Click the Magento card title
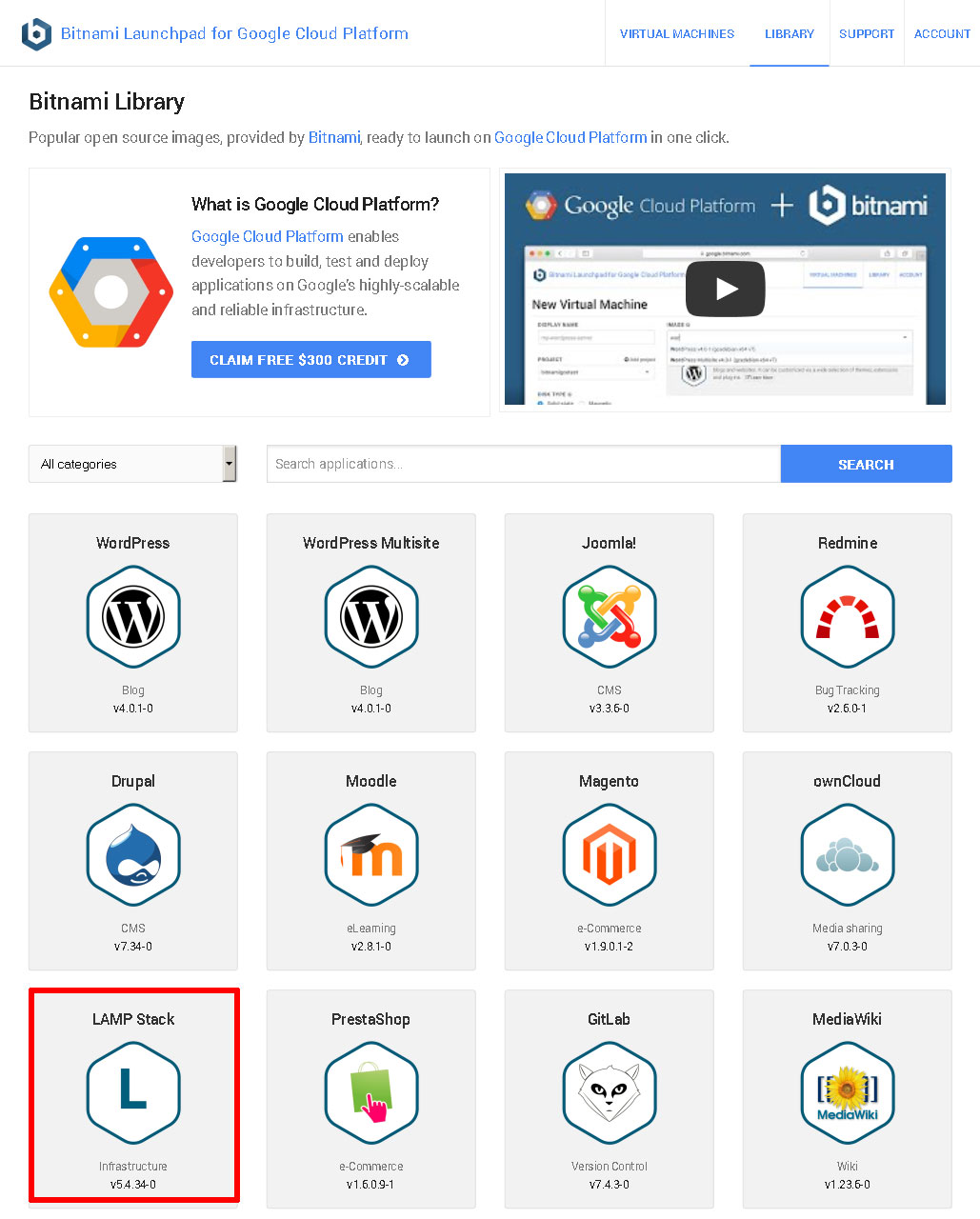This screenshot has height=1219, width=980. pos(610,781)
